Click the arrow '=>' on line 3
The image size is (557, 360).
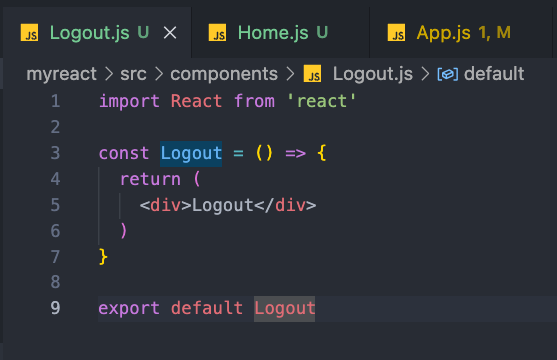point(296,154)
